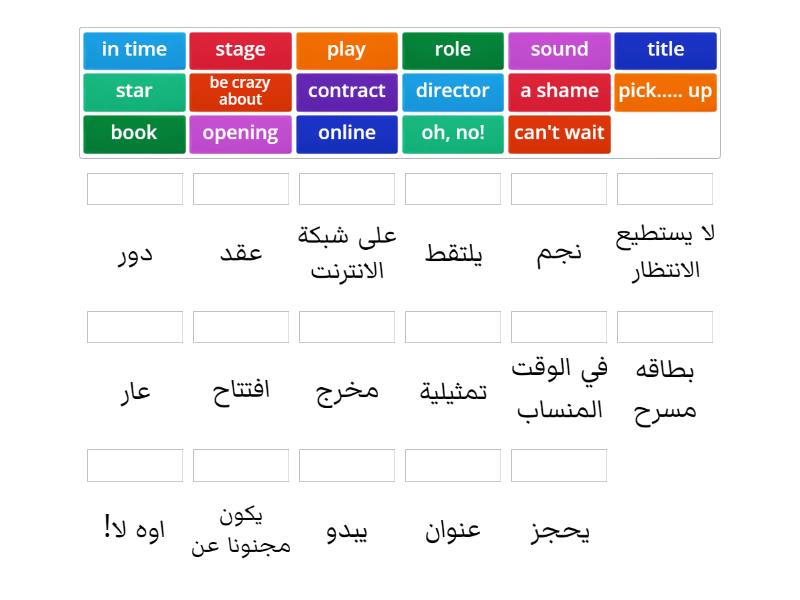Click the green "oh, no!" tile

point(452,134)
